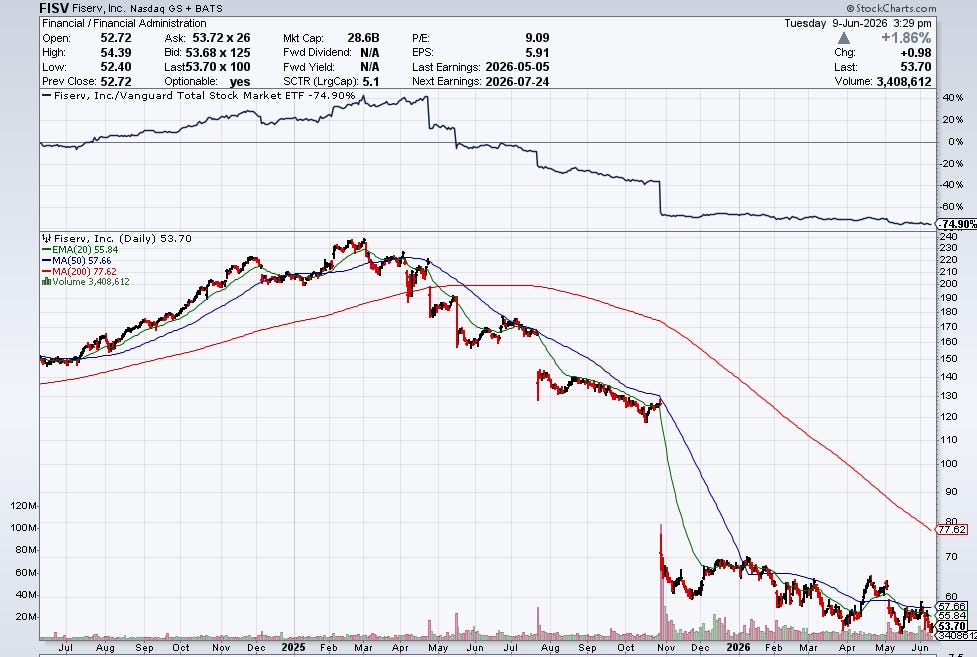Click the 40% label on ratio axis
This screenshot has width=977, height=657.
pos(953,98)
